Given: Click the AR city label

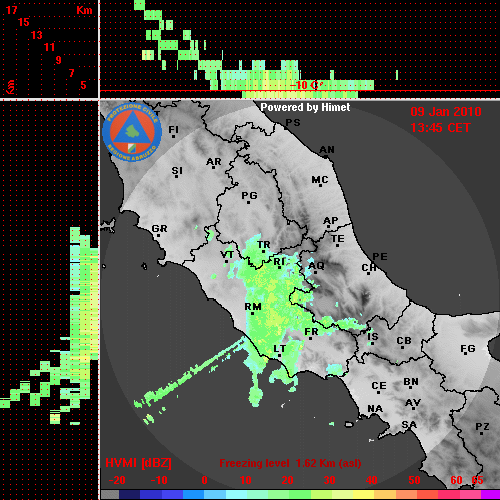Looking at the screenshot, I should tap(214, 163).
